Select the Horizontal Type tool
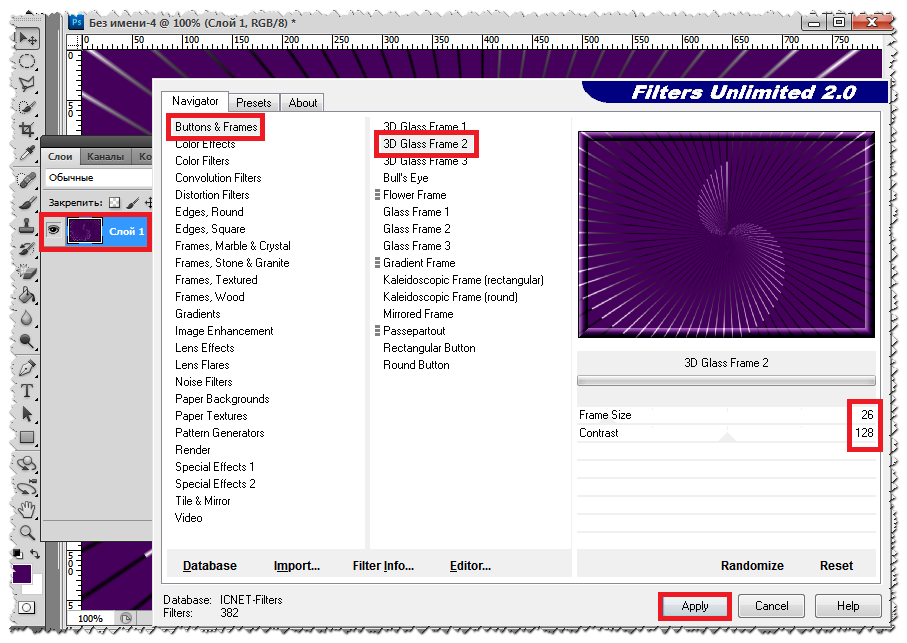The width and height of the screenshot is (907, 643). (x=27, y=391)
